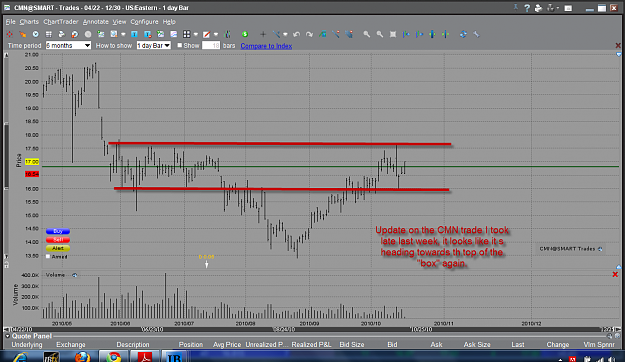Close the chart panel with red X

(x=618, y=45)
